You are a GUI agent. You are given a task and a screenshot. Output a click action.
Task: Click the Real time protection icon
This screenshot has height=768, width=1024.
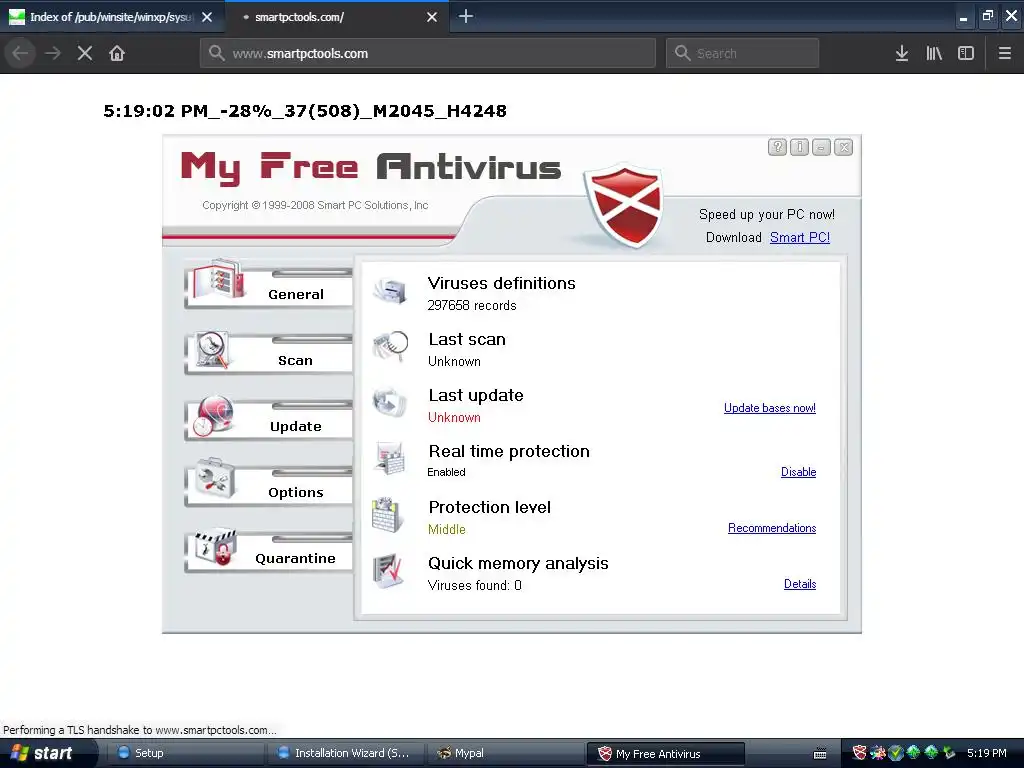pyautogui.click(x=391, y=458)
